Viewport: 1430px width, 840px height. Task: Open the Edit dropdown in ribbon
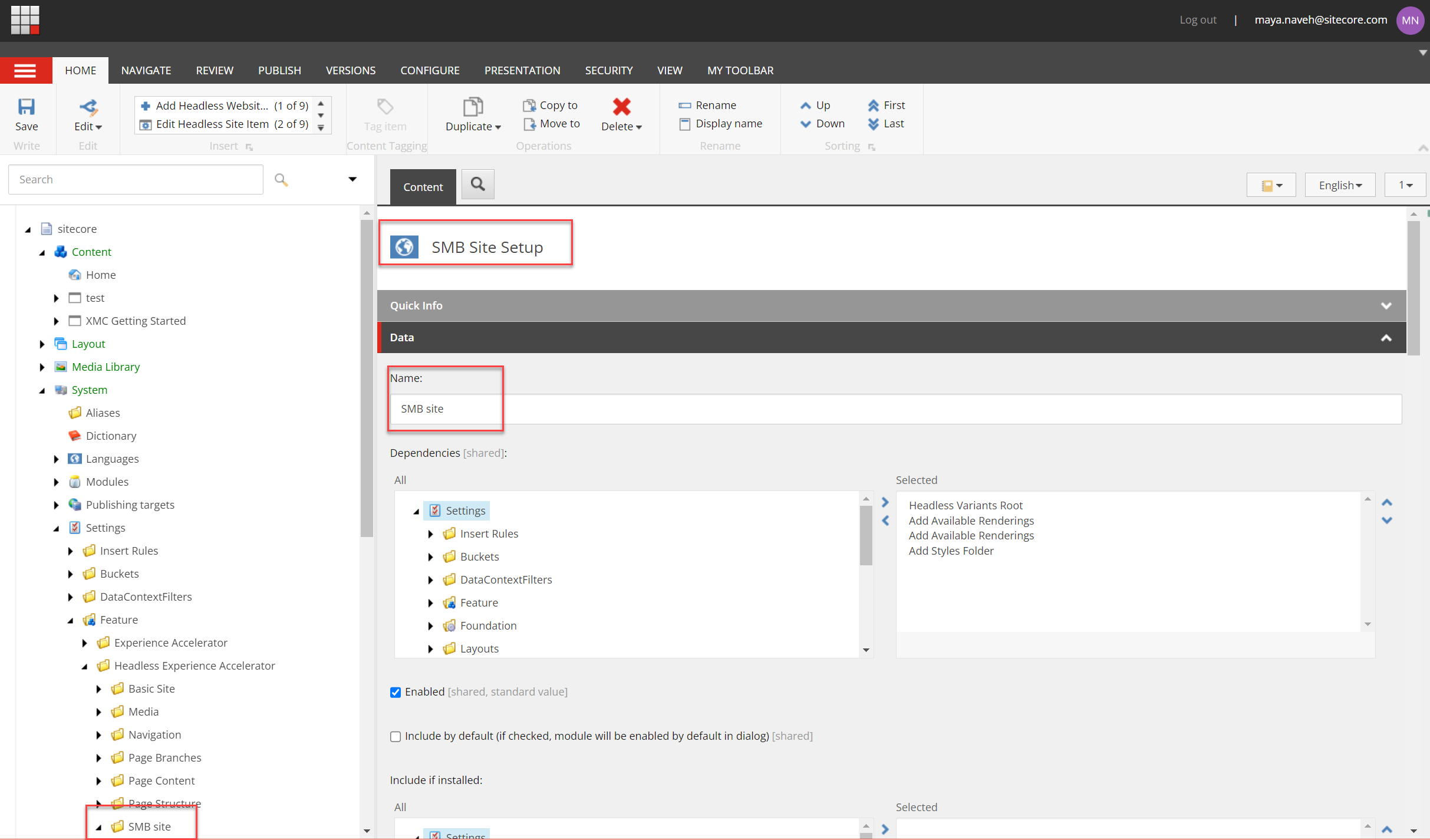pos(88,126)
